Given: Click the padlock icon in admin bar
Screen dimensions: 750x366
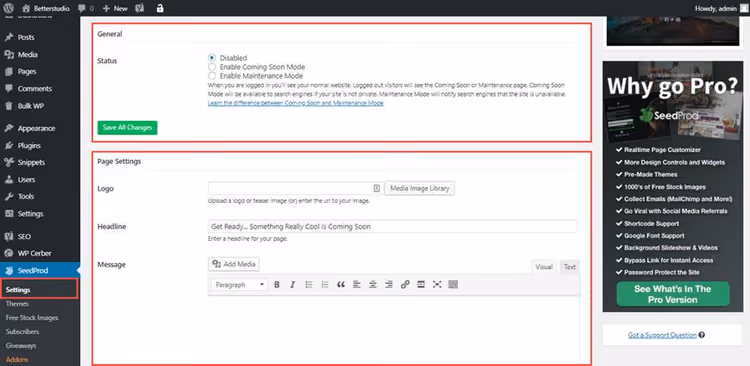Looking at the screenshot, I should 160,8.
